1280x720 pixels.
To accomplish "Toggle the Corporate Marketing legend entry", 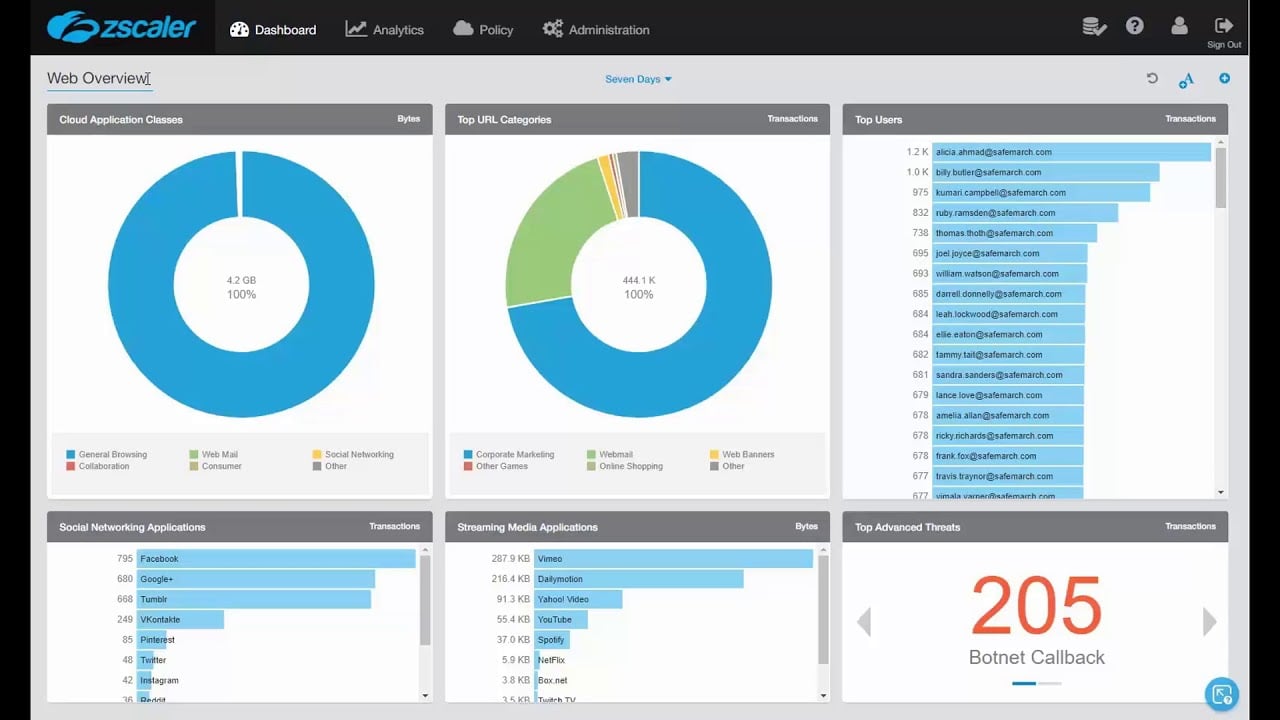I will pyautogui.click(x=509, y=454).
